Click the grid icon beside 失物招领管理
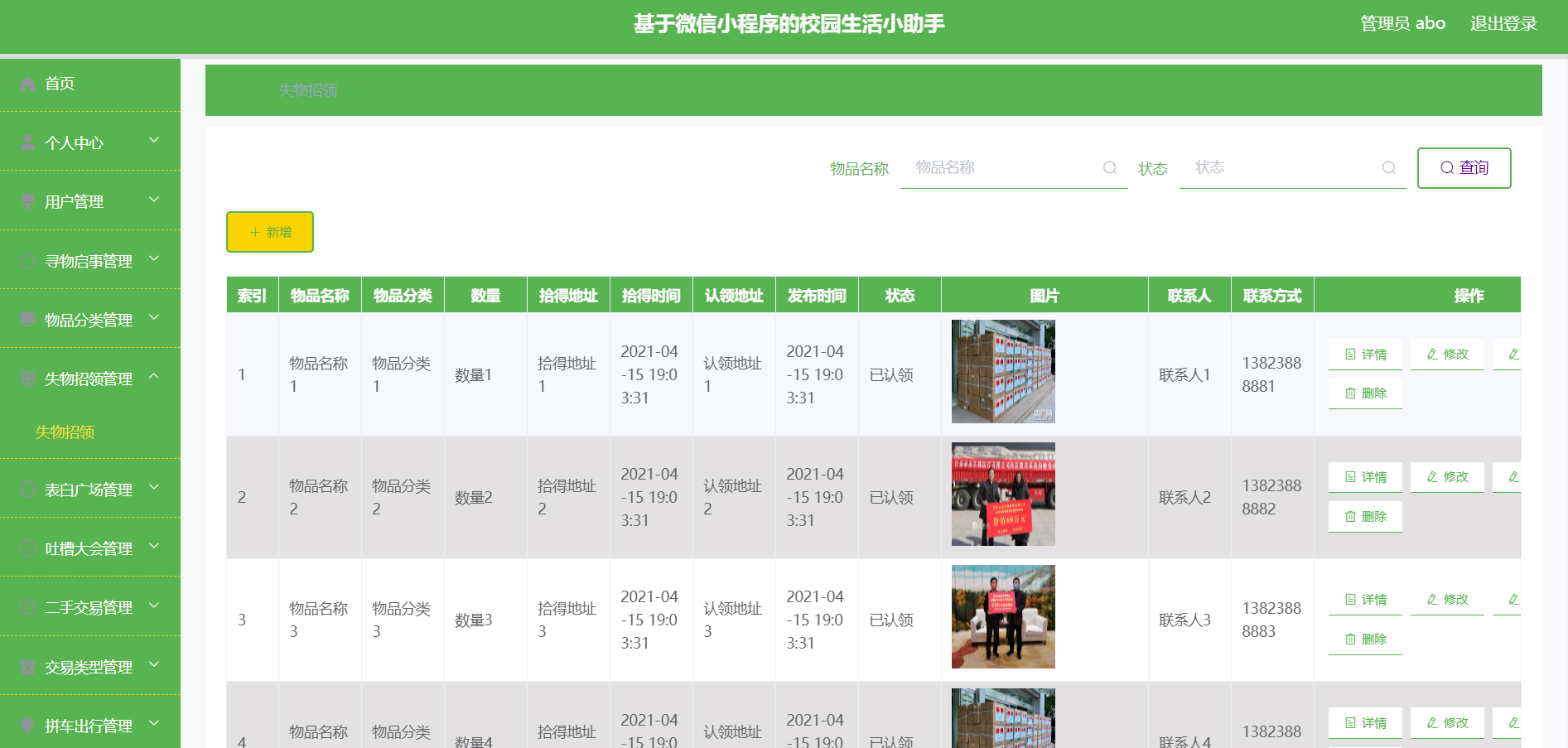Screen dimensions: 1568x748 [x=27, y=379]
